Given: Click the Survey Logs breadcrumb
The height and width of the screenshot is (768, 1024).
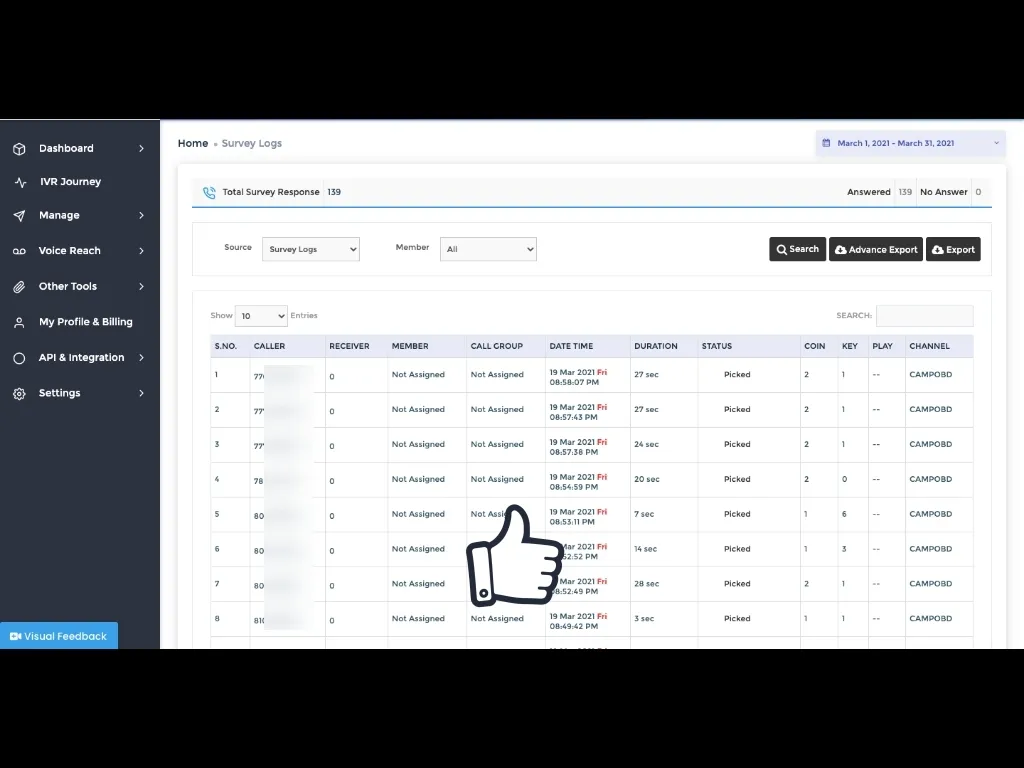Looking at the screenshot, I should coord(251,143).
